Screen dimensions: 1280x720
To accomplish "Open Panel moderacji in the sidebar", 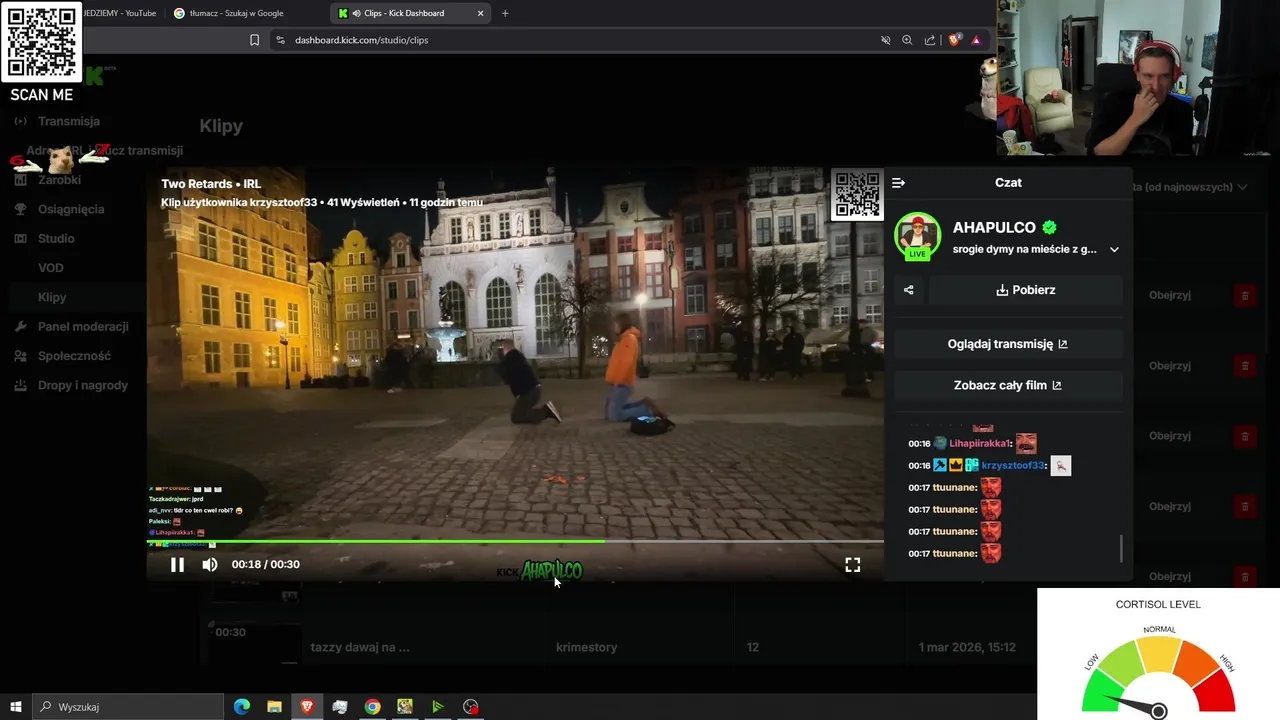I will 83,326.
